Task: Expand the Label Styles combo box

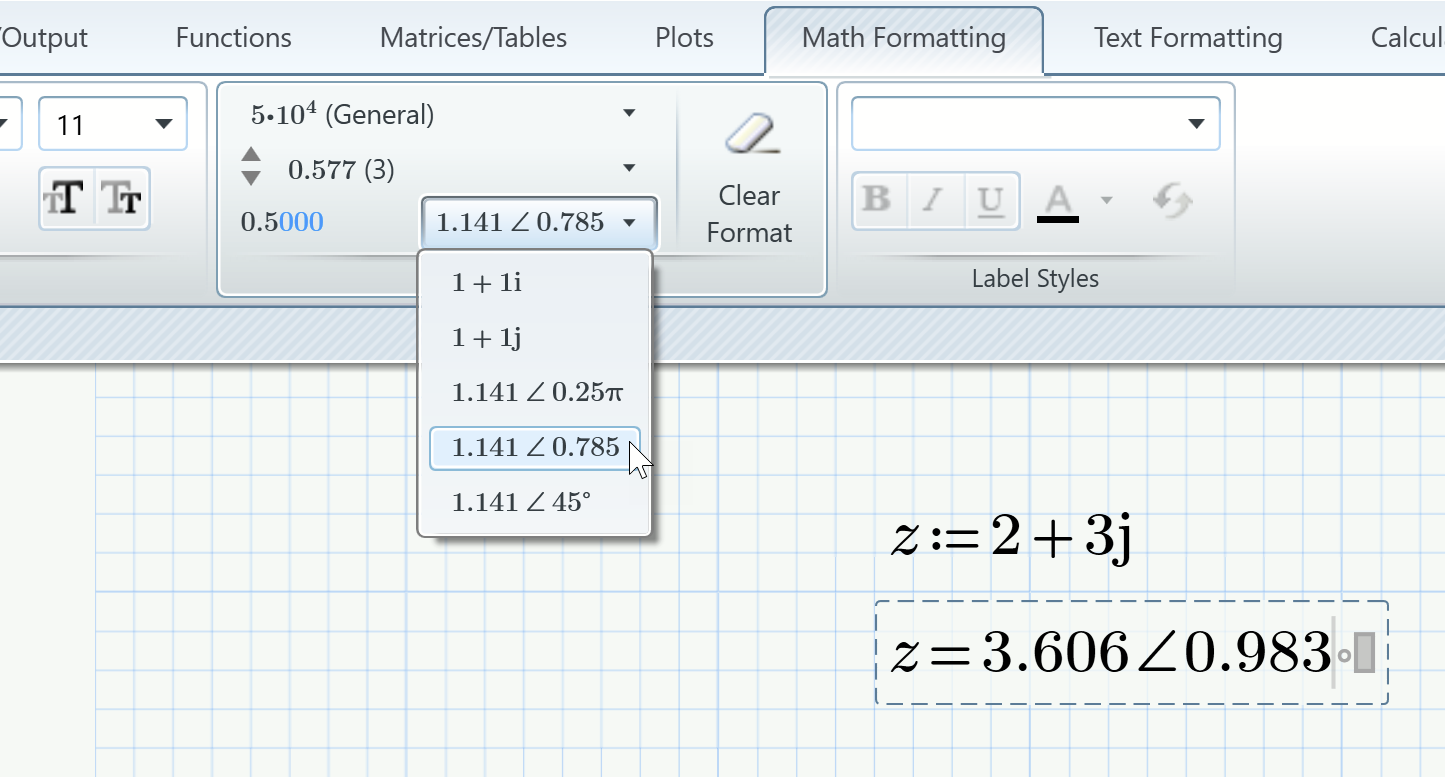Action: 1197,123
